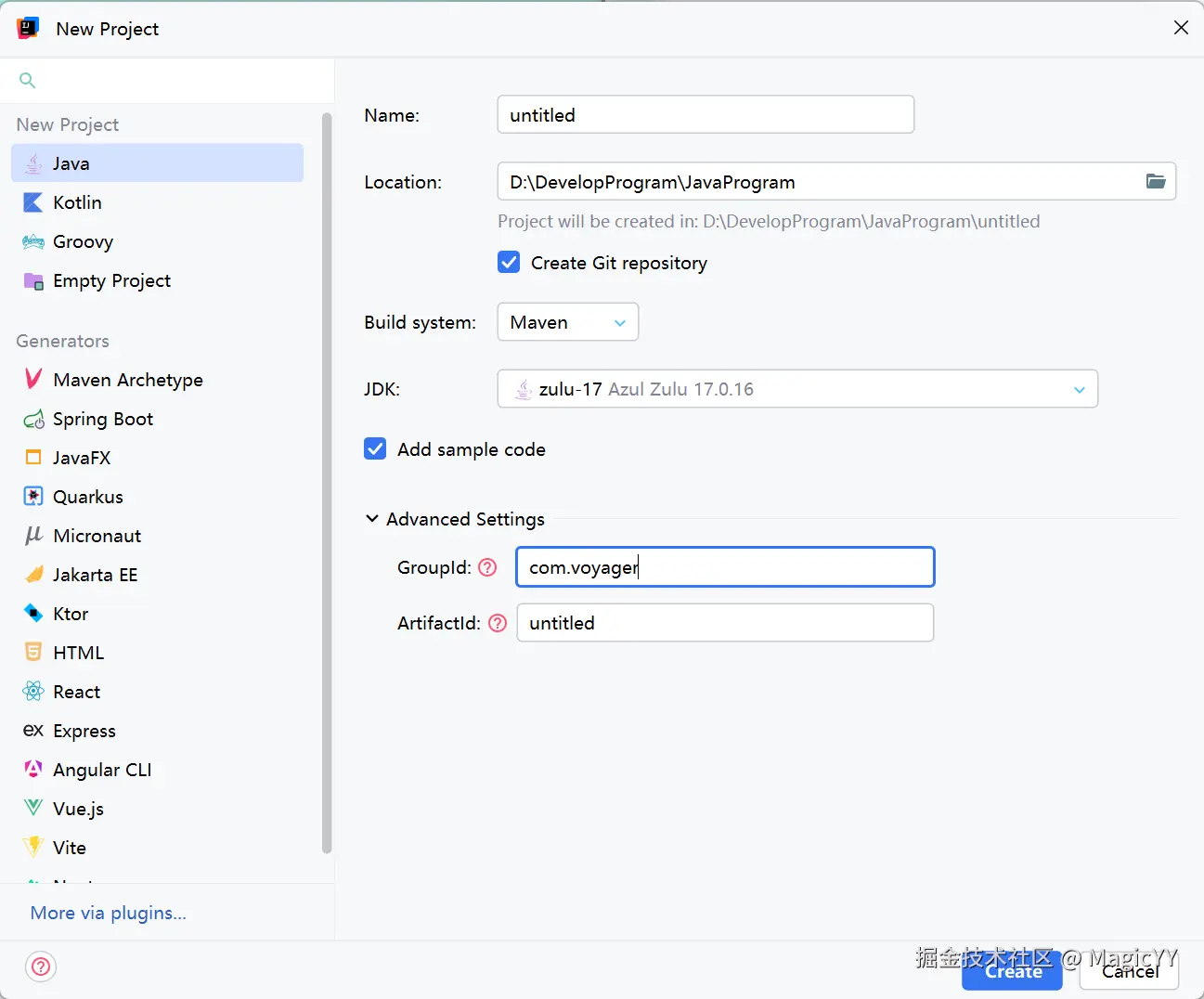The width and height of the screenshot is (1204, 999).
Task: Open the Build system Maven dropdown
Action: click(568, 322)
